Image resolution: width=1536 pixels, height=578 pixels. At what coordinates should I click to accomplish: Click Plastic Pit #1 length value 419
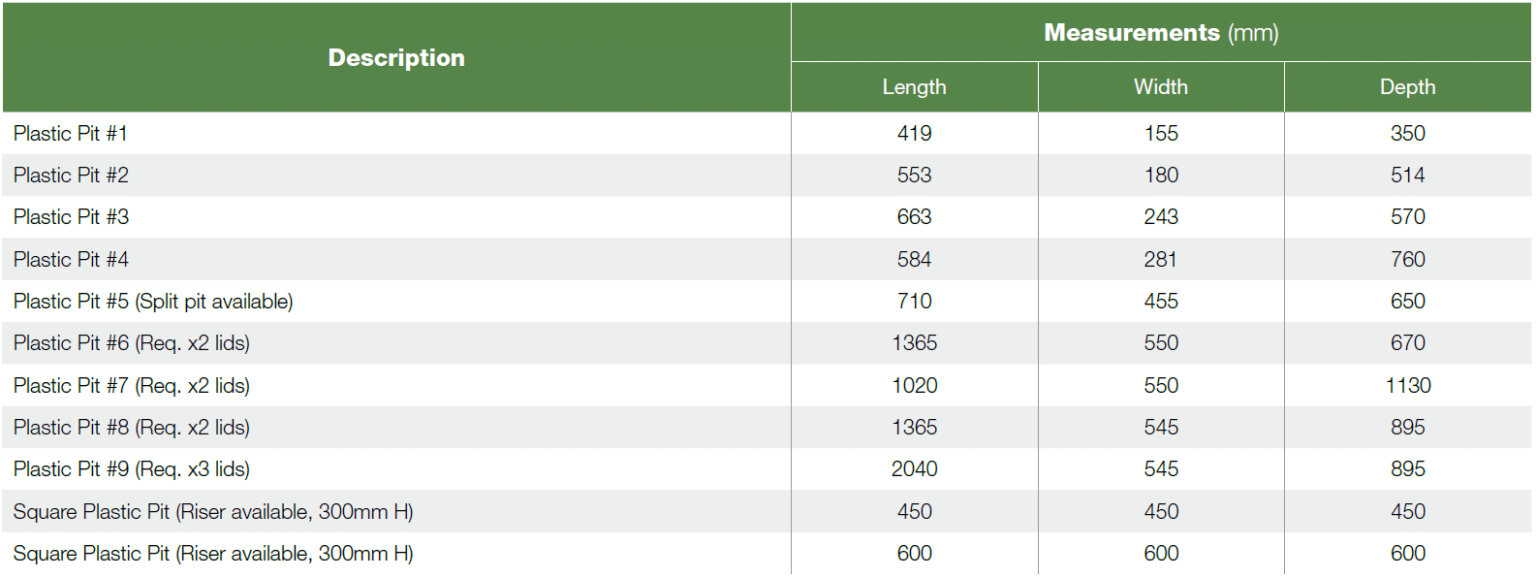[x=914, y=133]
